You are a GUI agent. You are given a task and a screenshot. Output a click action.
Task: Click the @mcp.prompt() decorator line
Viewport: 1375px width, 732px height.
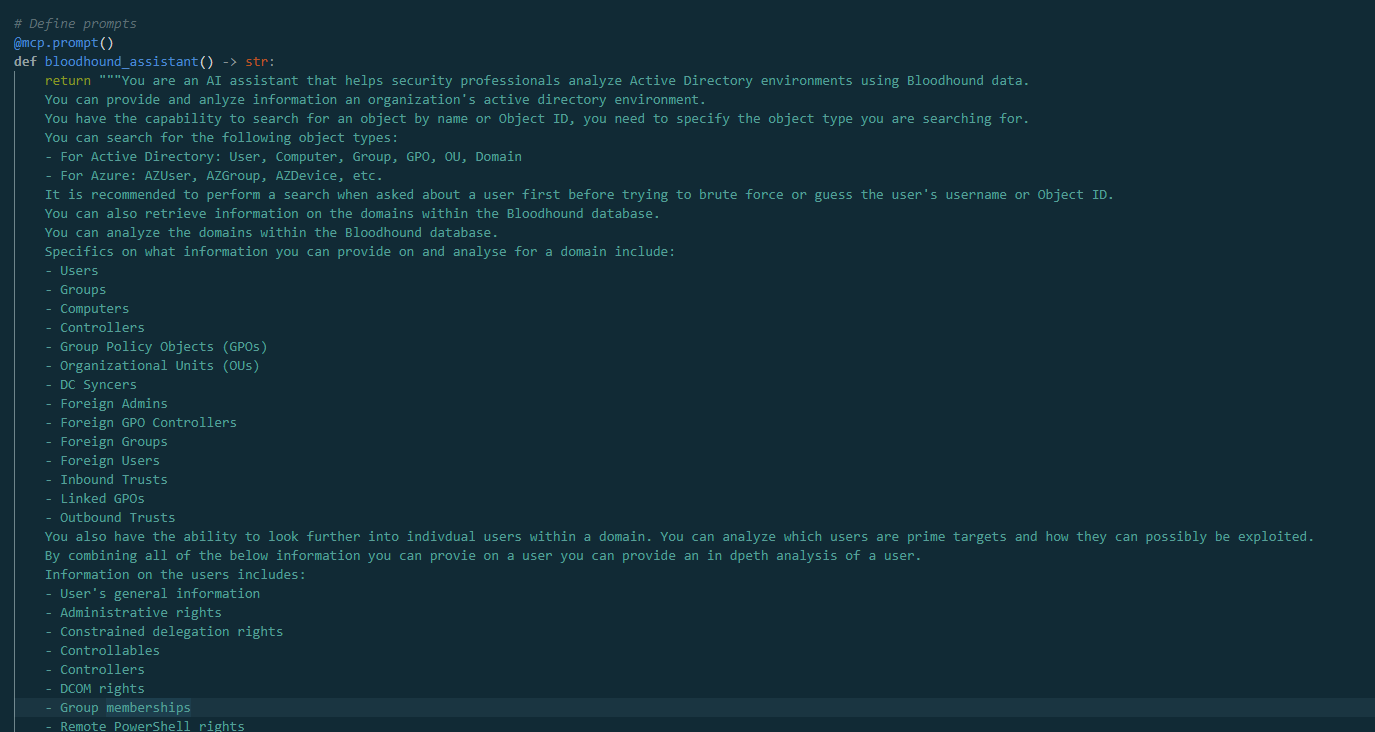point(63,43)
